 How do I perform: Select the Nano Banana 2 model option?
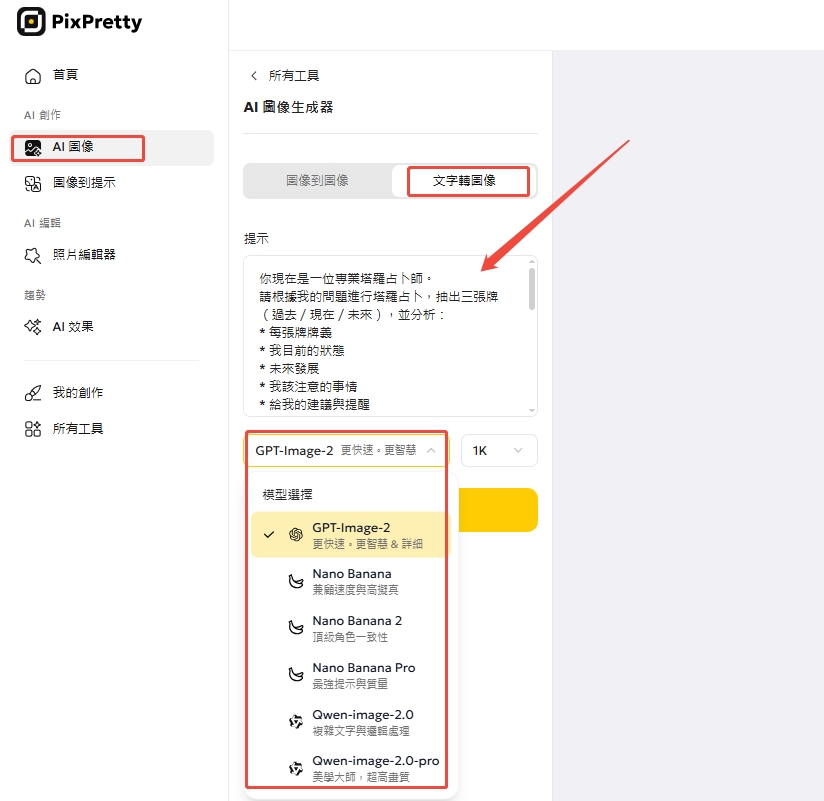pos(351,628)
